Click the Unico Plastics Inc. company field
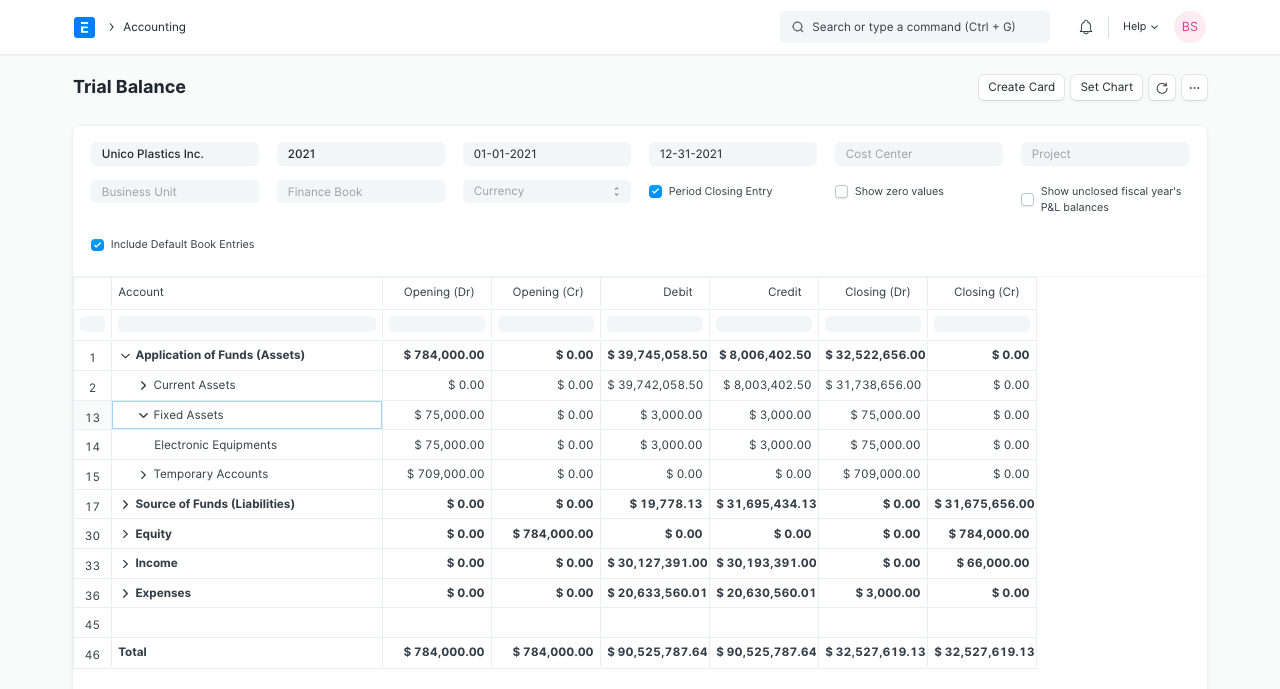The height and width of the screenshot is (689, 1280). [x=174, y=153]
